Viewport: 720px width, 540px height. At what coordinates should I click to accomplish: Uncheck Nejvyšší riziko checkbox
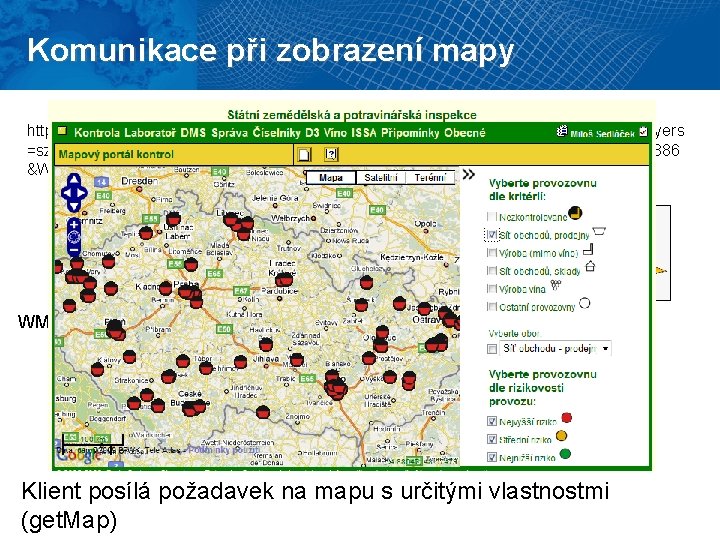492,421
